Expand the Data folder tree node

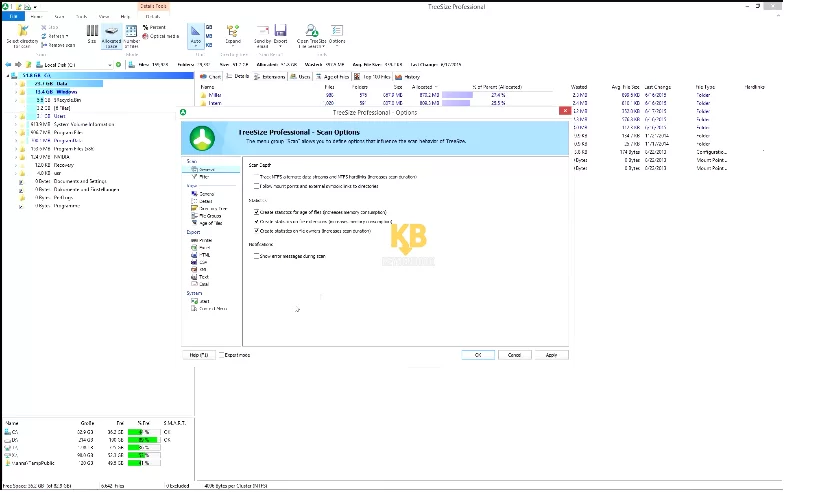pos(17,83)
